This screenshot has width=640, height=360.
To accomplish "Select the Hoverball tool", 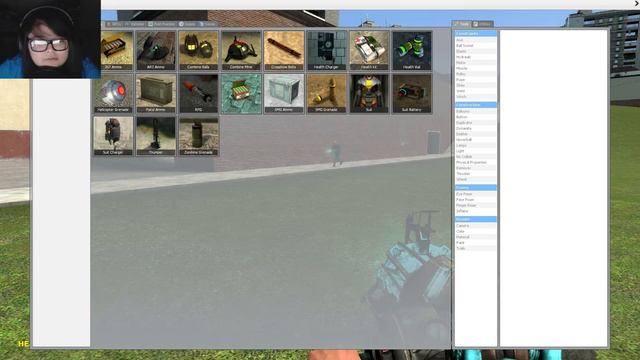I will coord(476,140).
